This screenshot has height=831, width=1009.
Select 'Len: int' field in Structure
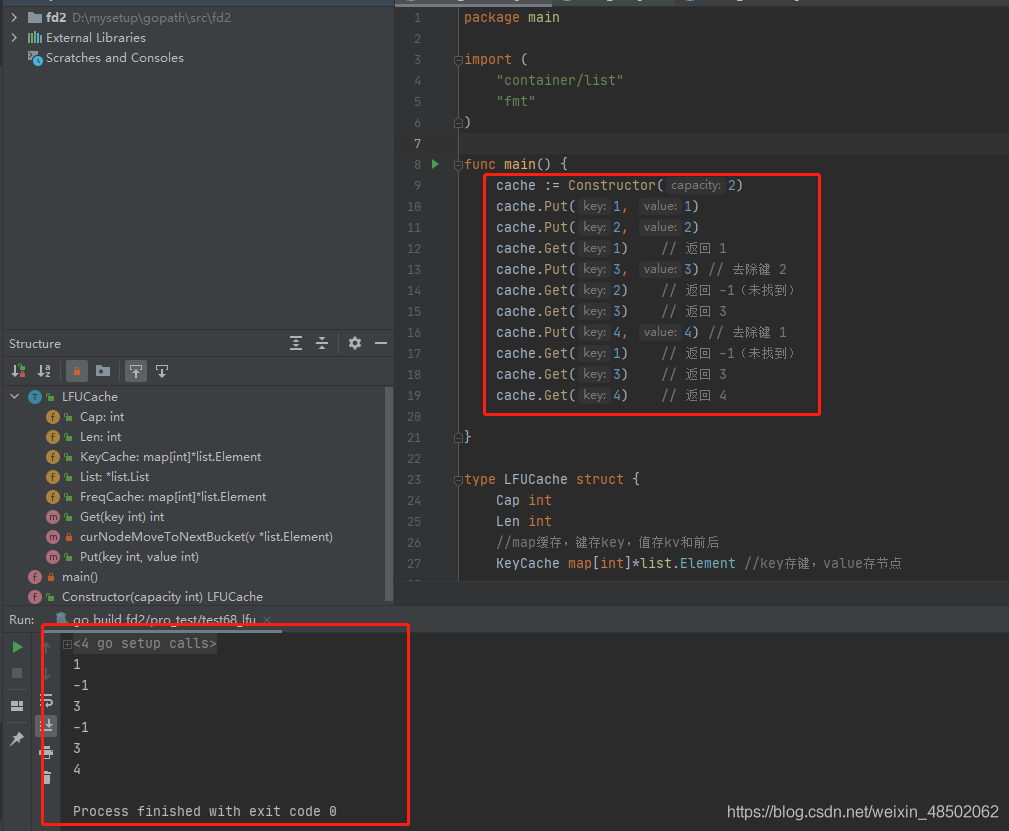100,436
